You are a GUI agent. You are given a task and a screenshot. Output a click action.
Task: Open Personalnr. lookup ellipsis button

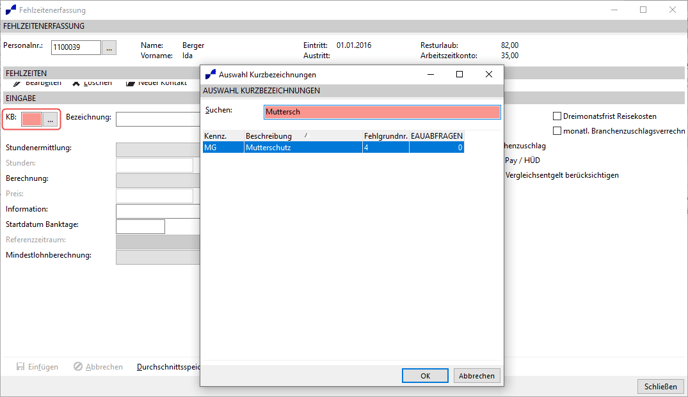click(109, 47)
